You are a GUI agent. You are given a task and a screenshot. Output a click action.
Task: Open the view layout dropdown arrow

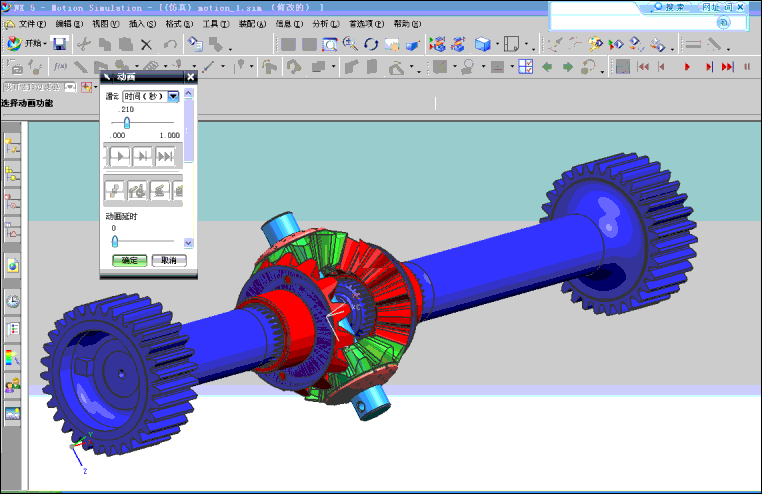[x=527, y=45]
